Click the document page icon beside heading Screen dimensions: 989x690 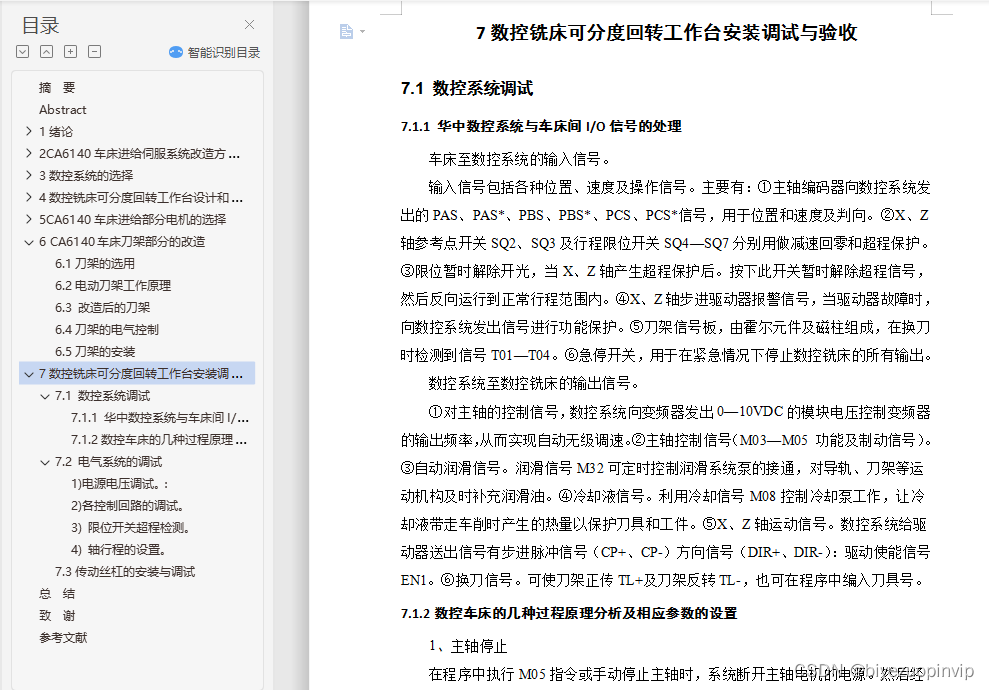[346, 31]
